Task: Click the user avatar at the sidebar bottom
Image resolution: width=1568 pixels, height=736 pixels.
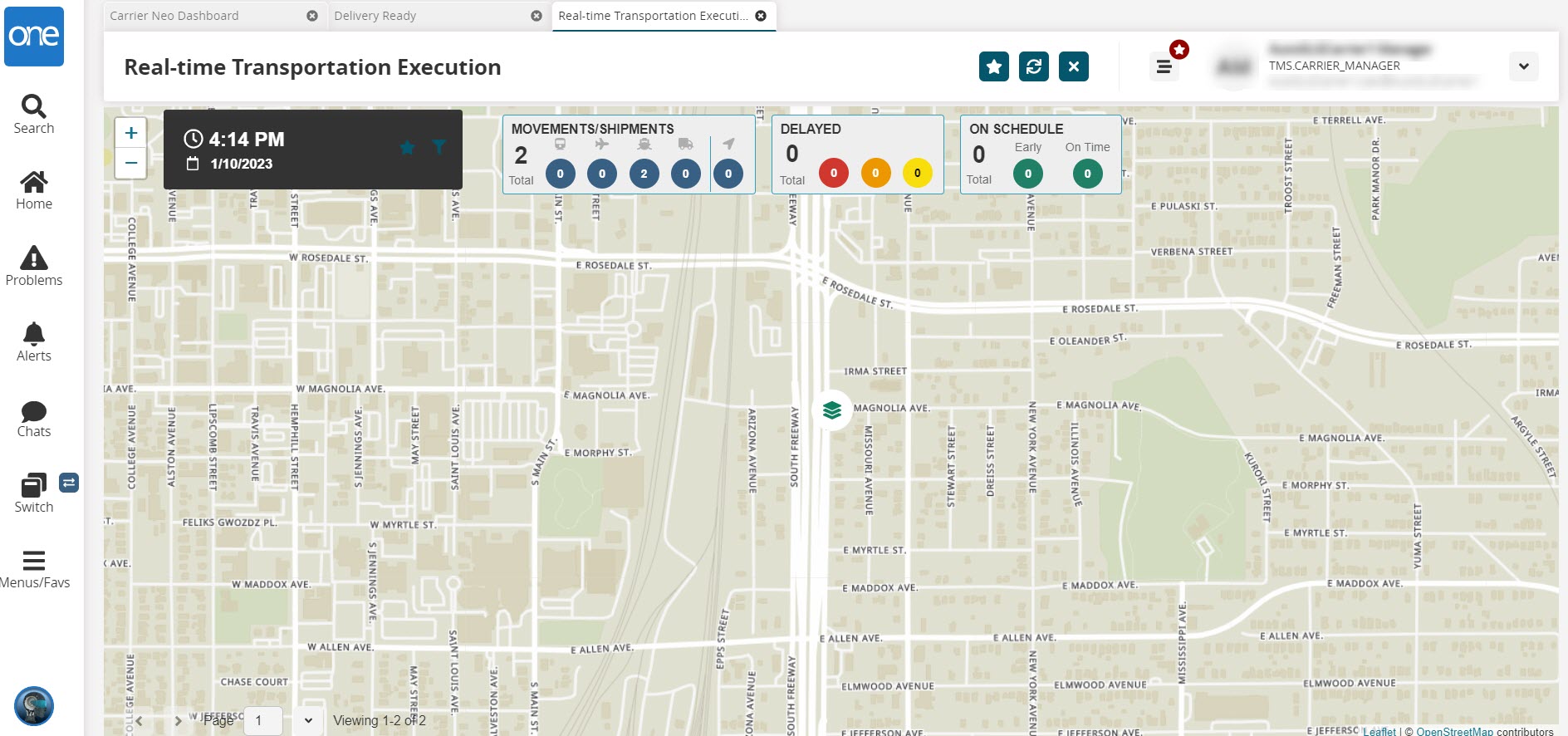Action: click(34, 706)
